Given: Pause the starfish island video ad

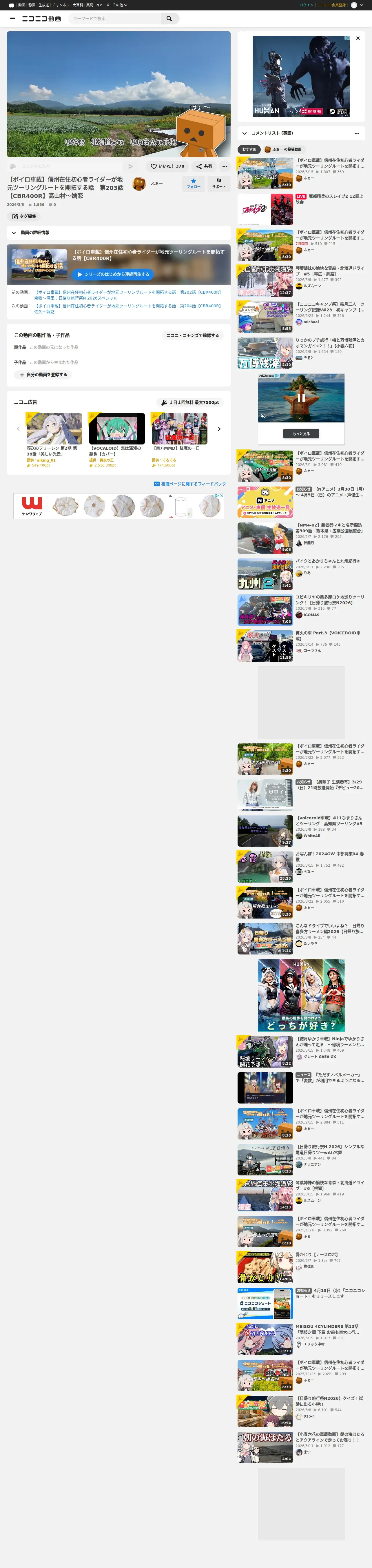Looking at the screenshot, I should 301,398.
